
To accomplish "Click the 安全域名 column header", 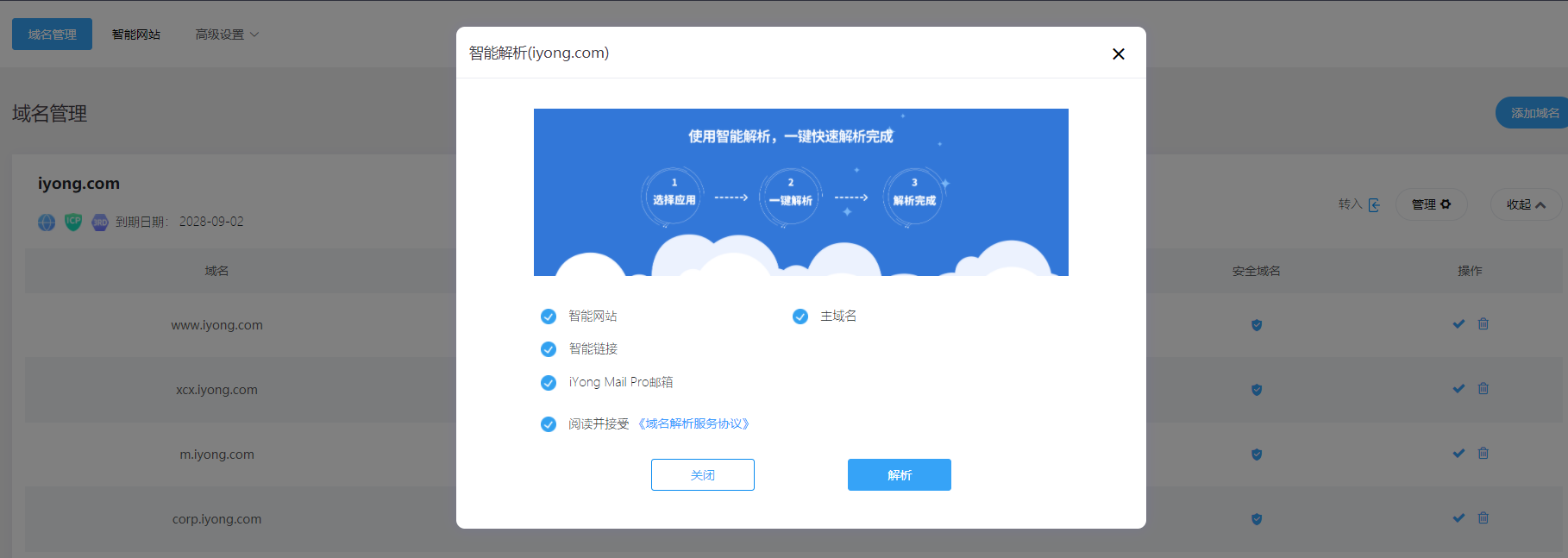I will point(1256,271).
